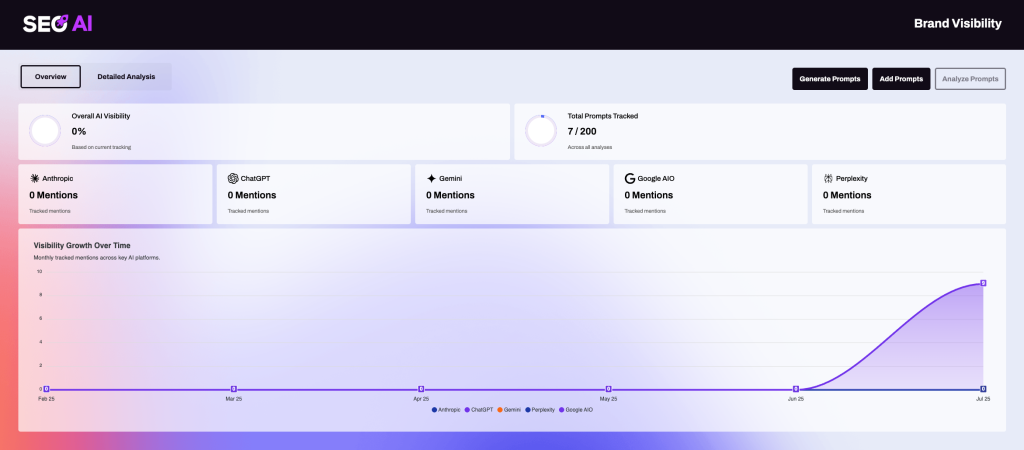Toggle Google AIO series in chart legend
Screen dimensions: 1024x450
tap(576, 410)
